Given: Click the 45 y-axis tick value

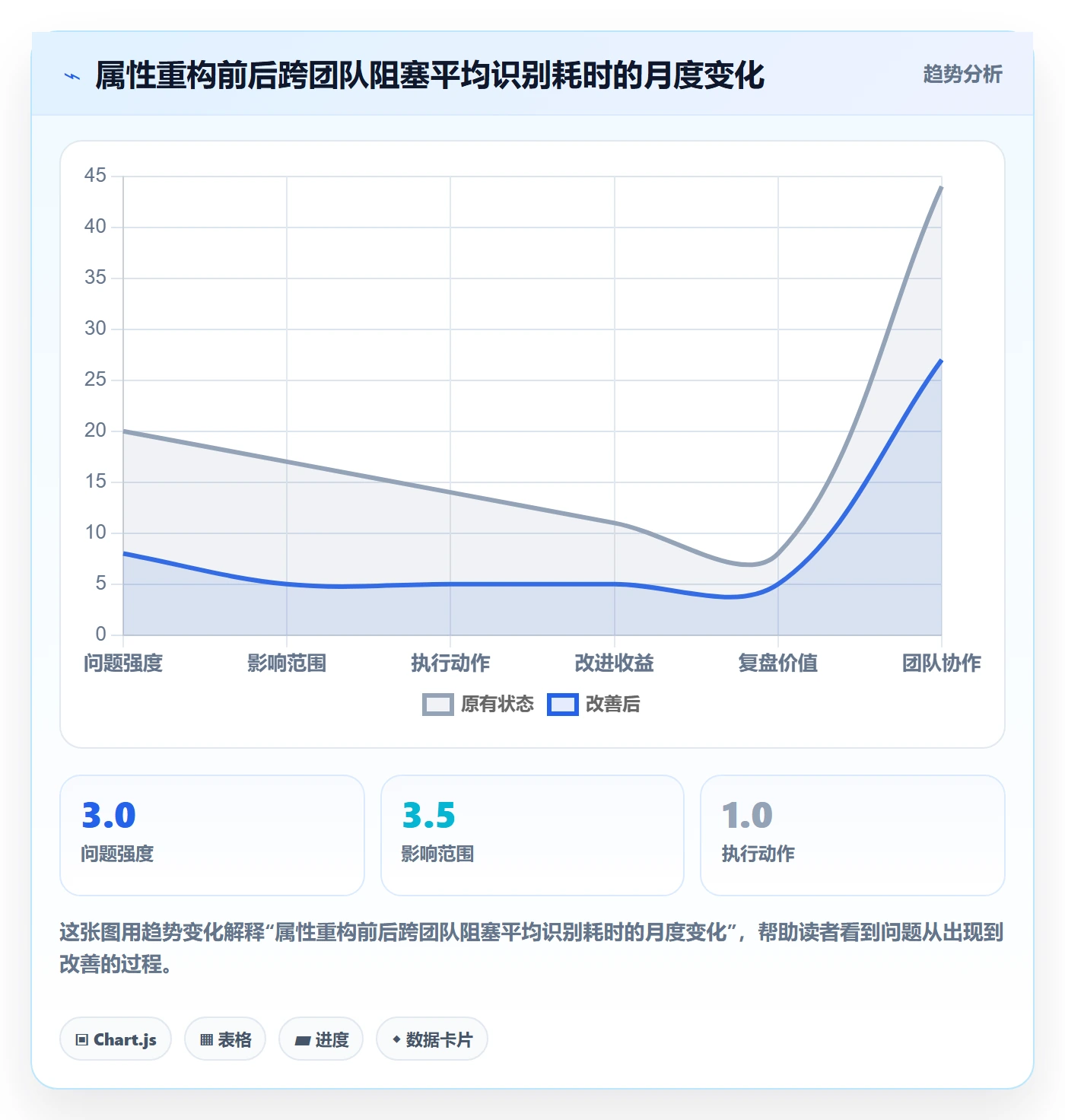Looking at the screenshot, I should (95, 176).
